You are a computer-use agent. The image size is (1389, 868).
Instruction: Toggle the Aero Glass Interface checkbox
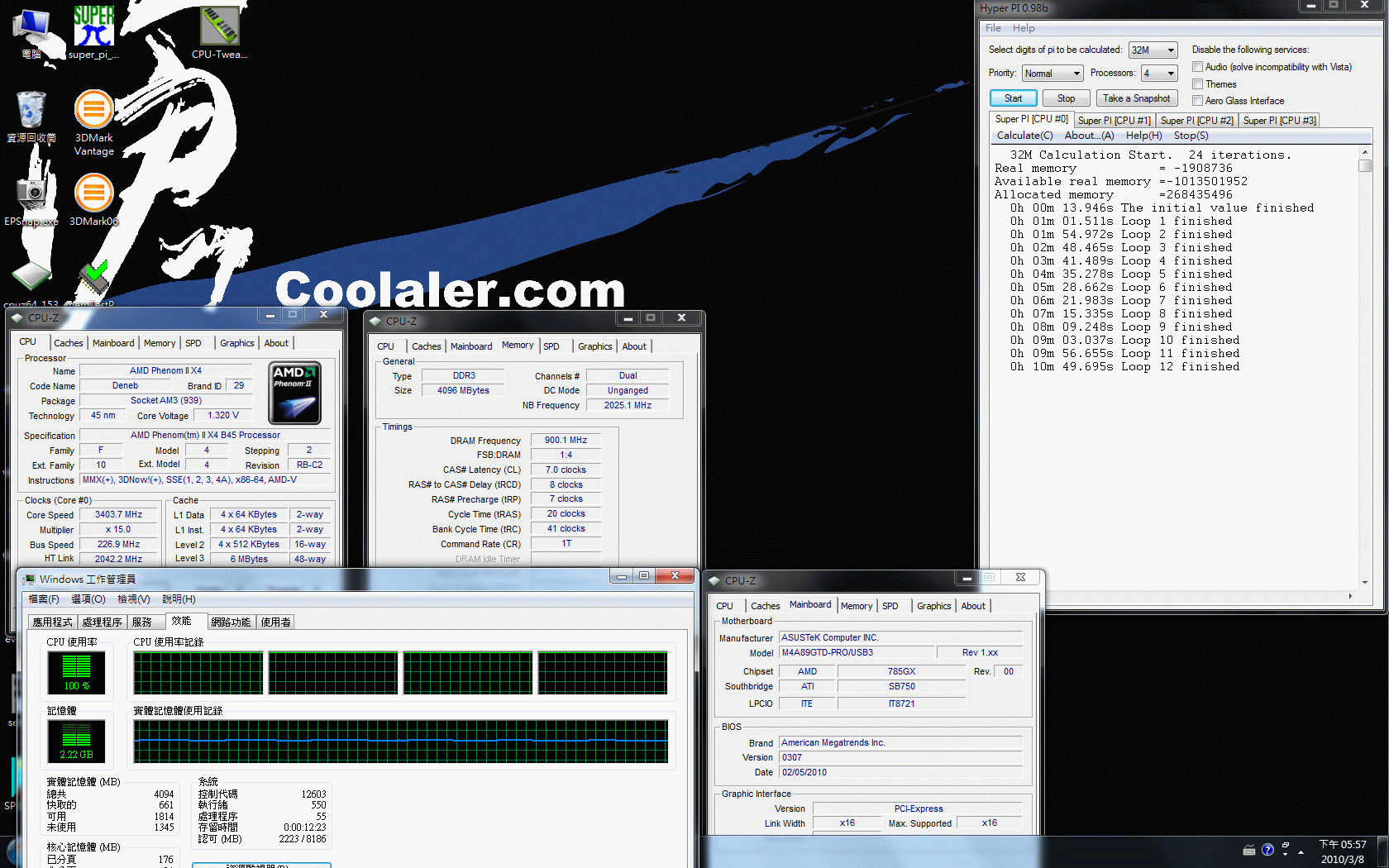click(1197, 101)
